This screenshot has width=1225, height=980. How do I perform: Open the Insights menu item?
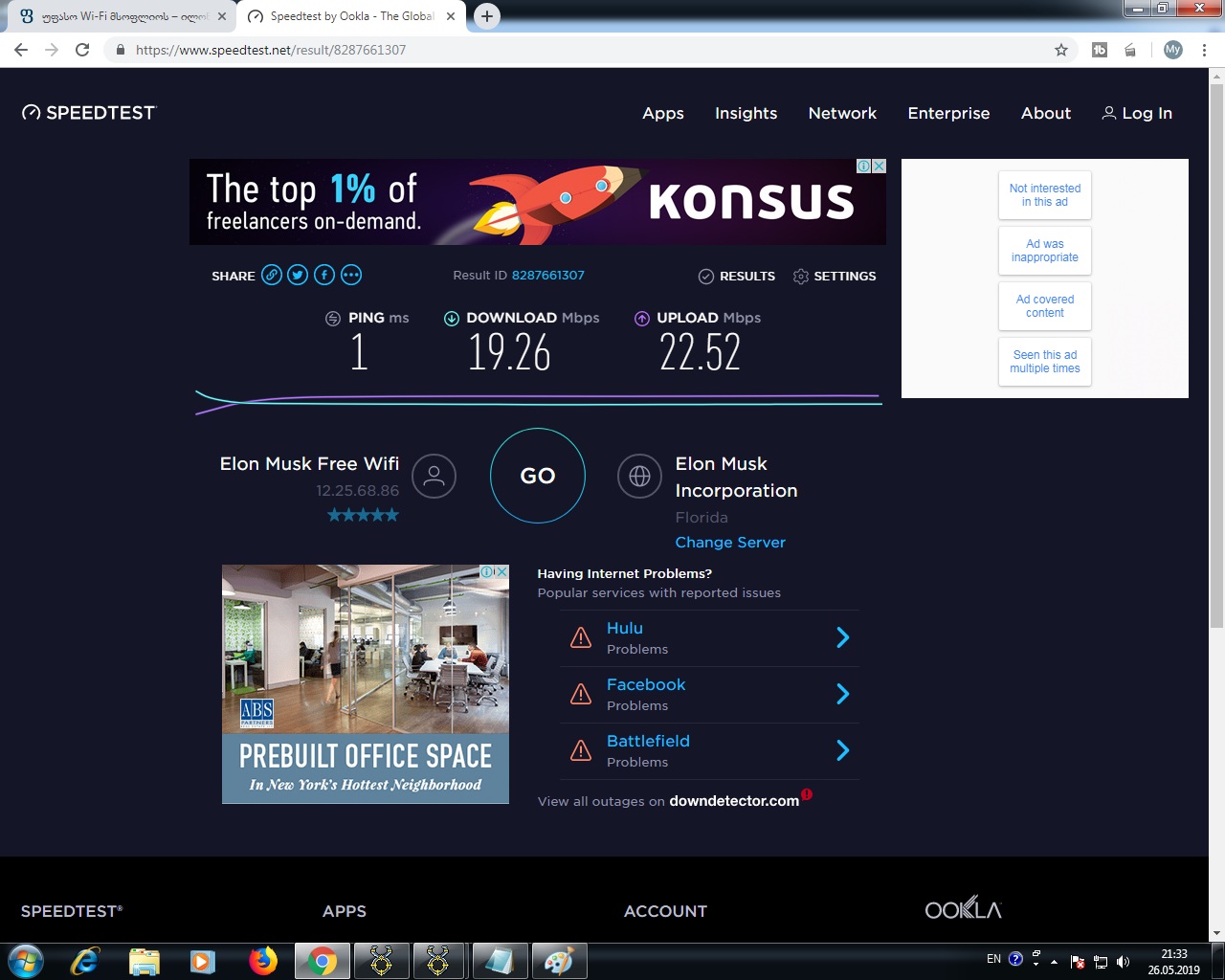pos(746,113)
